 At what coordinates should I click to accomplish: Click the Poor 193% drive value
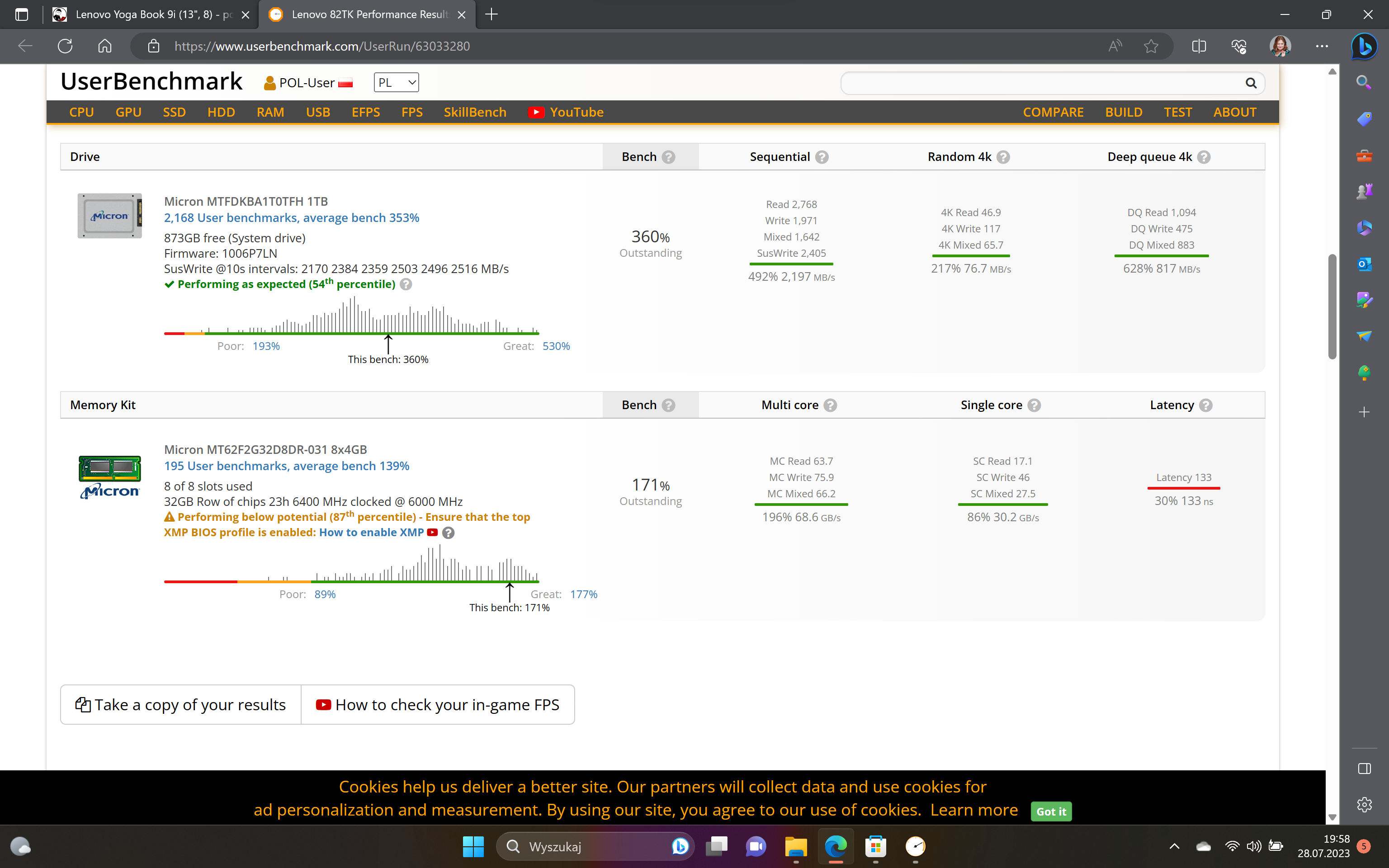coord(266,346)
